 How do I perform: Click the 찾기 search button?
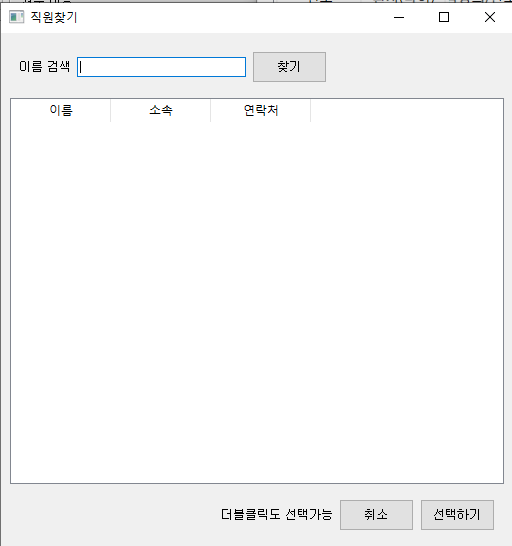pos(289,67)
